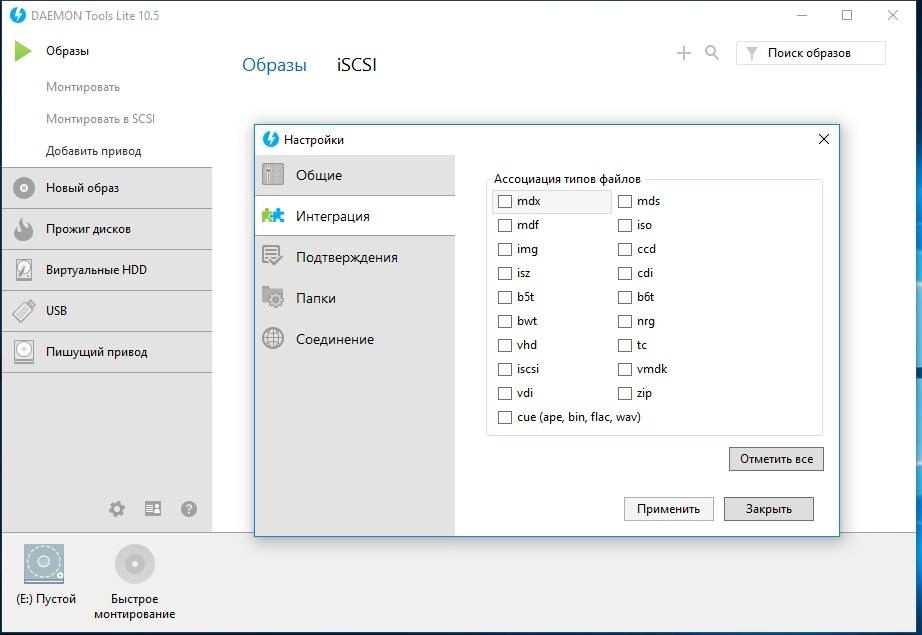This screenshot has width=922, height=635.
Task: Open the Папки settings tab
Action: 355,298
